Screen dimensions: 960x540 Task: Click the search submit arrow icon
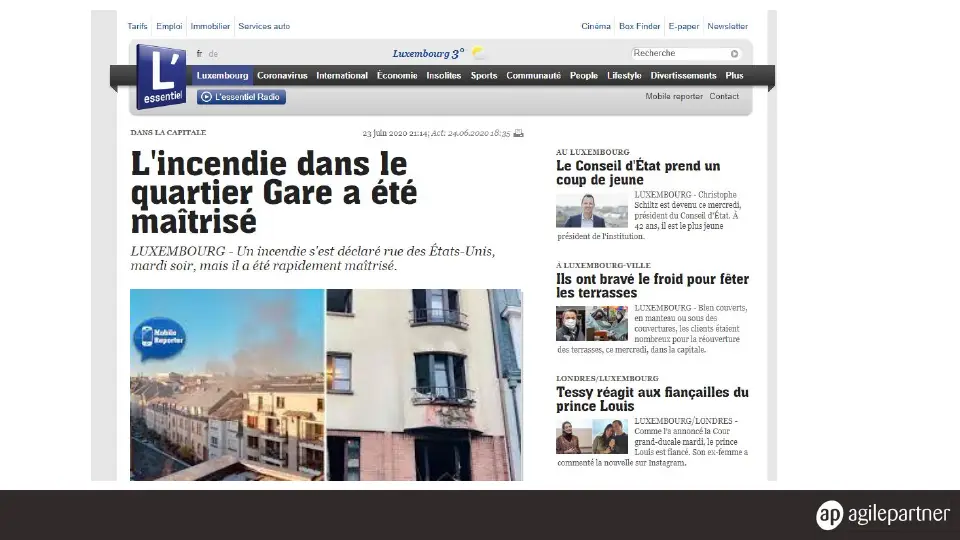point(734,54)
